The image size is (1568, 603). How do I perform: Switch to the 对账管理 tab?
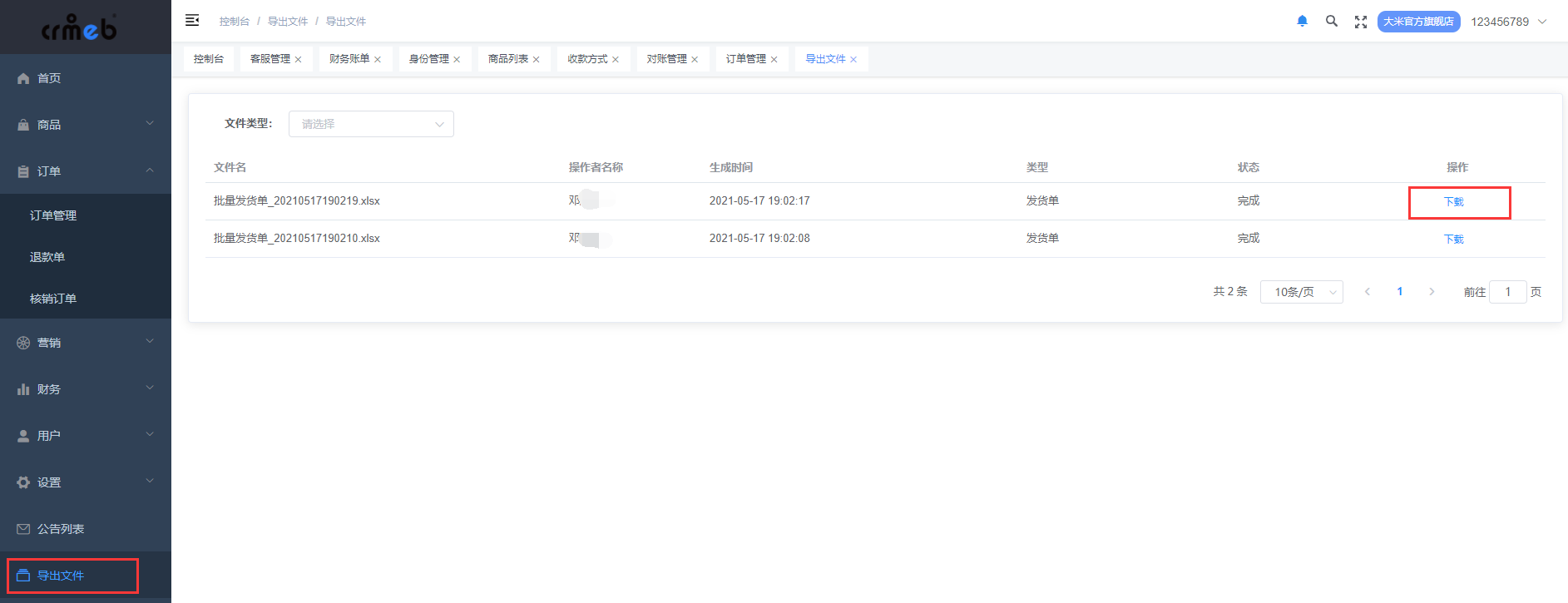pos(666,59)
